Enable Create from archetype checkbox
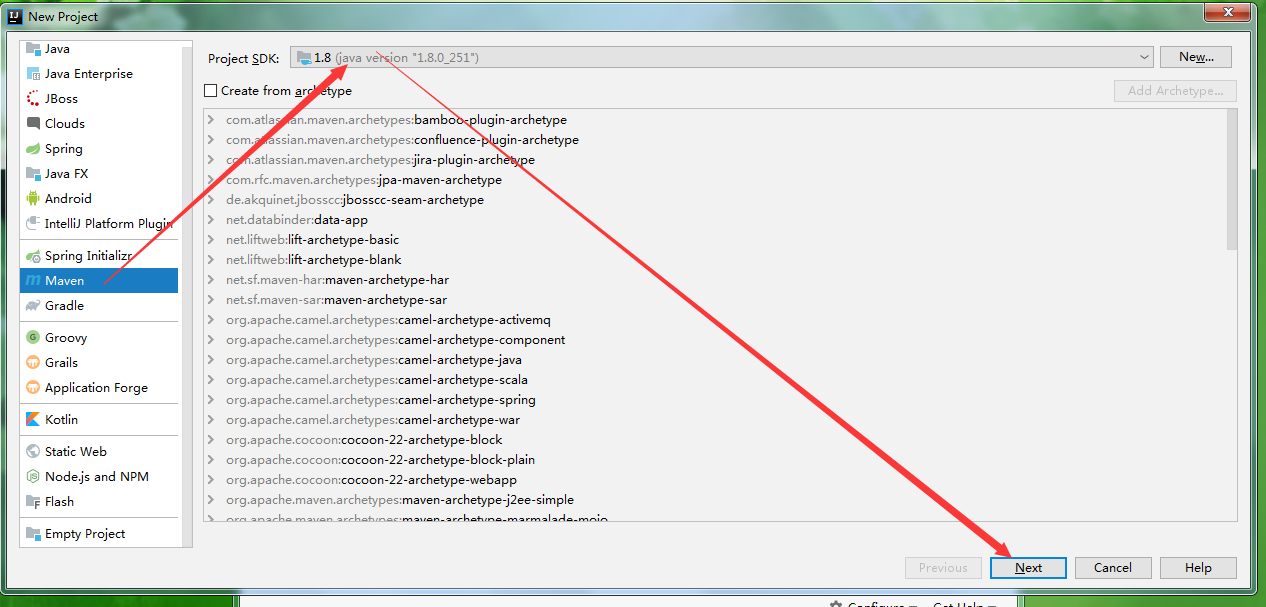Viewport: 1266px width, 607px height. point(210,91)
